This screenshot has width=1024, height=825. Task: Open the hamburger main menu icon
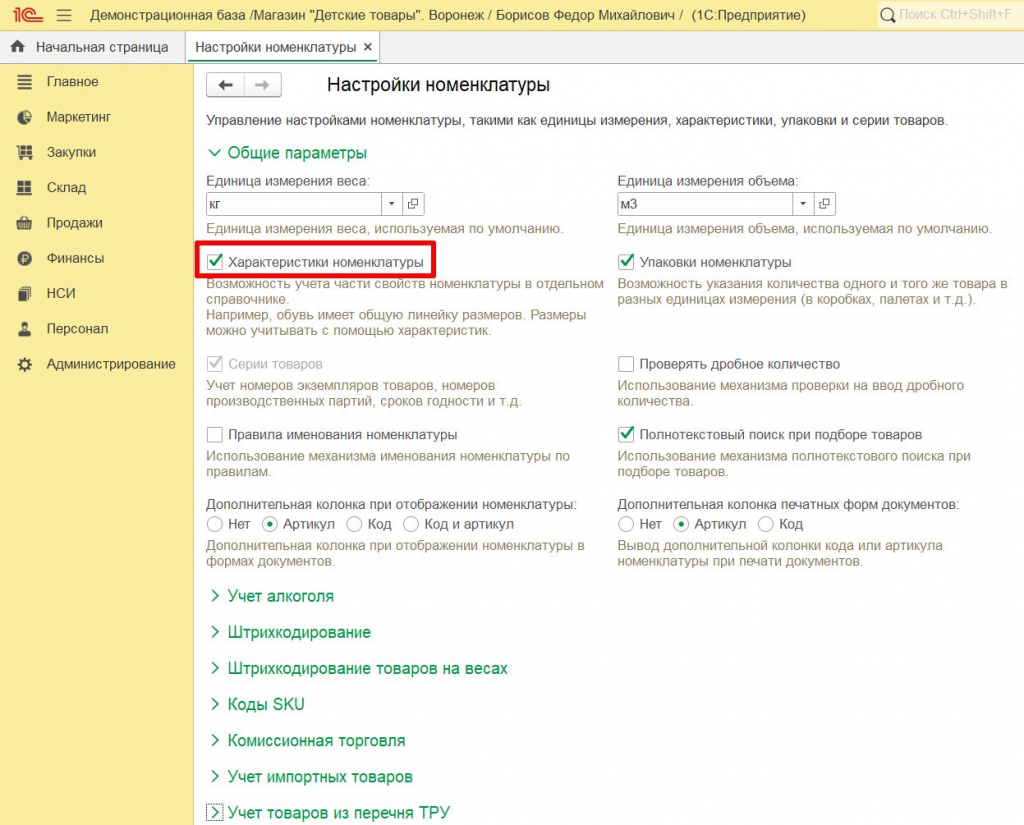(x=64, y=14)
